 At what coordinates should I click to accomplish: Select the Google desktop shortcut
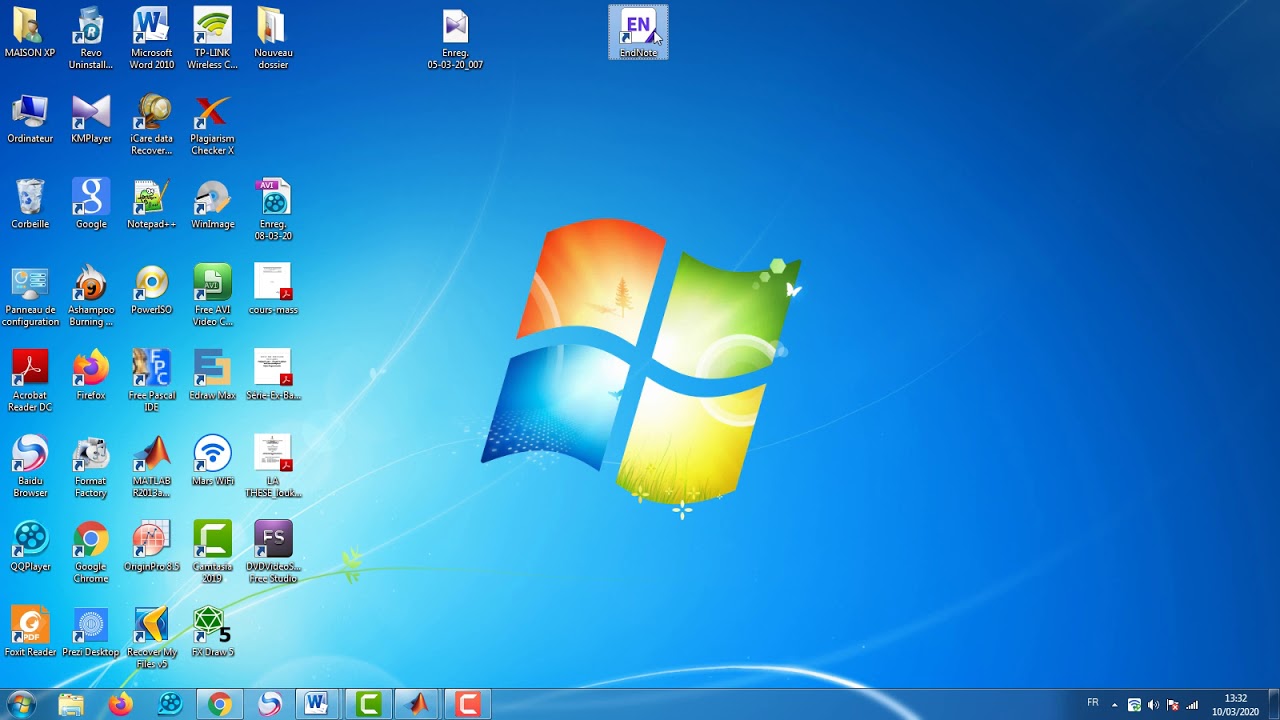(x=91, y=204)
